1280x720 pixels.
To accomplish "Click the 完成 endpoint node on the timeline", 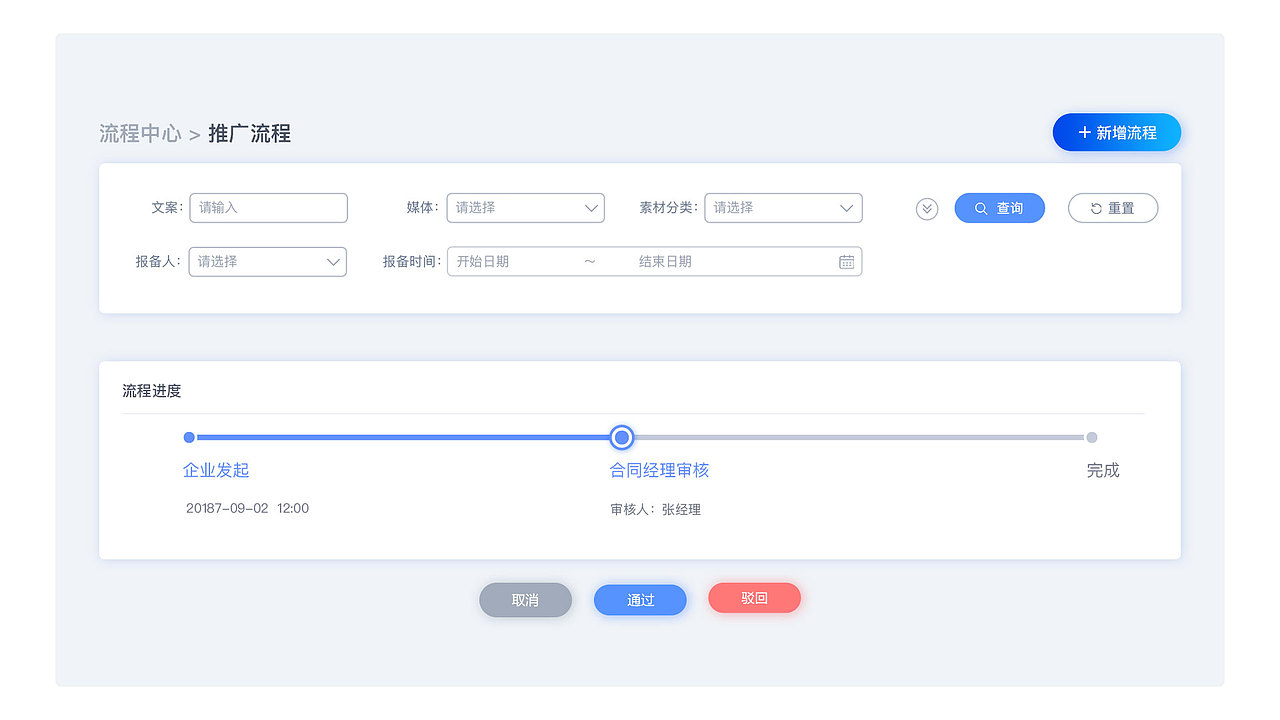I will coord(1091,437).
